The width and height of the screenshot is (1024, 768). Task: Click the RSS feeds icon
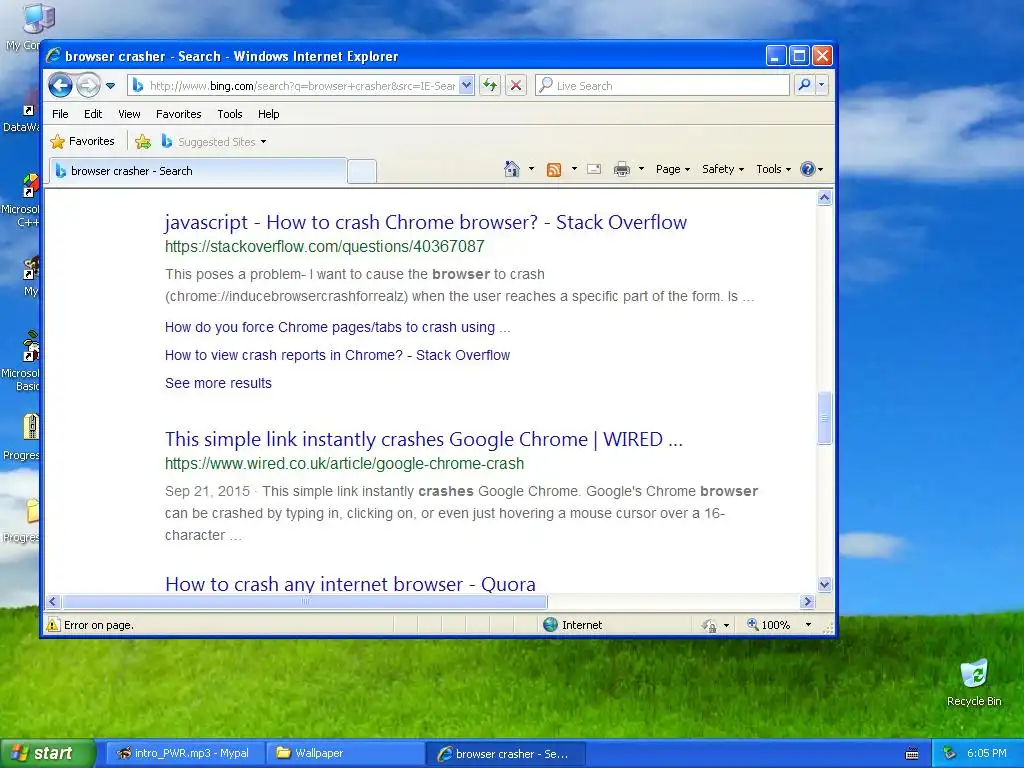point(554,170)
